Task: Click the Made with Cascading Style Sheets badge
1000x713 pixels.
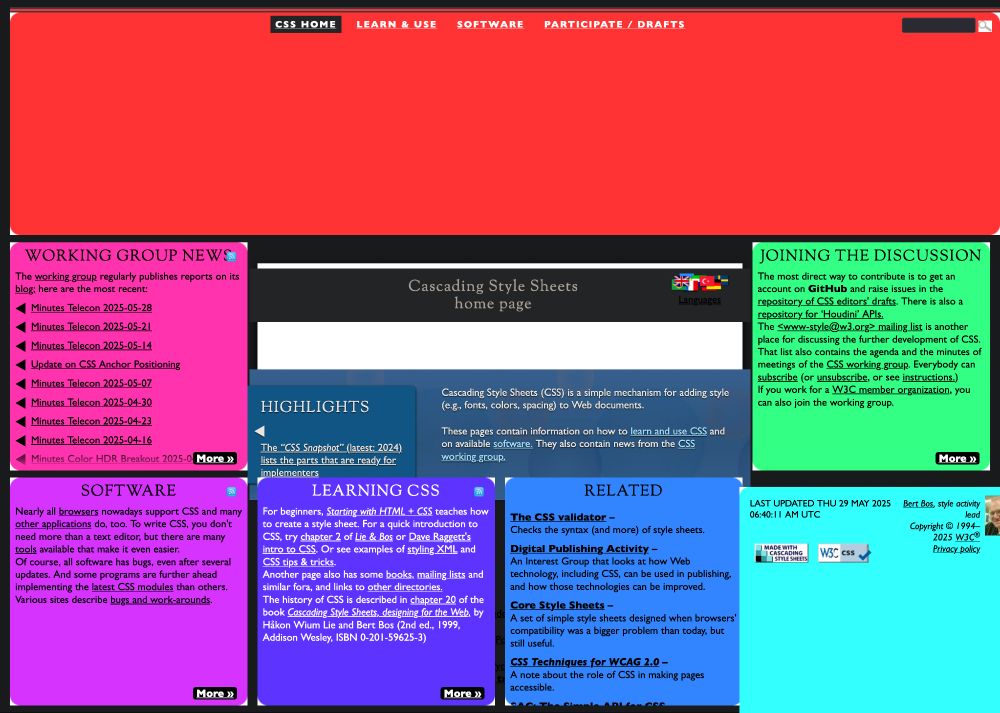Action: click(x=781, y=553)
